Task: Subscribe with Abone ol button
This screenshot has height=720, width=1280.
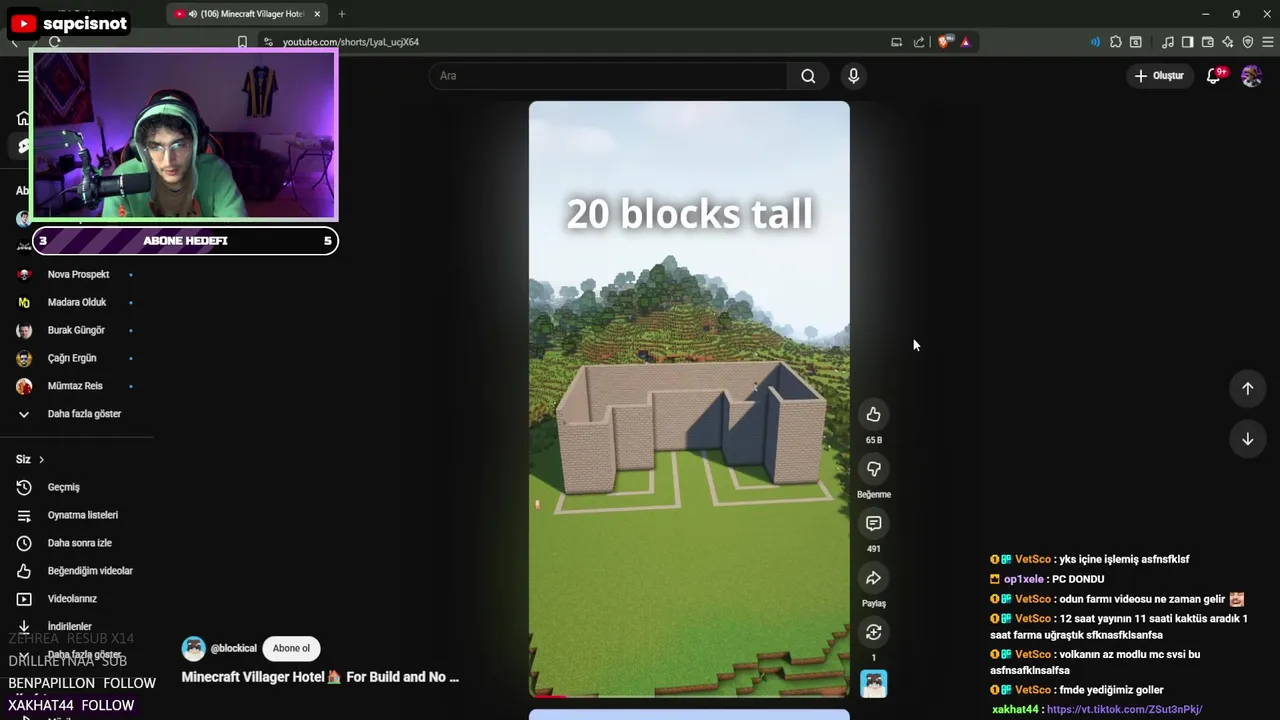Action: (291, 648)
